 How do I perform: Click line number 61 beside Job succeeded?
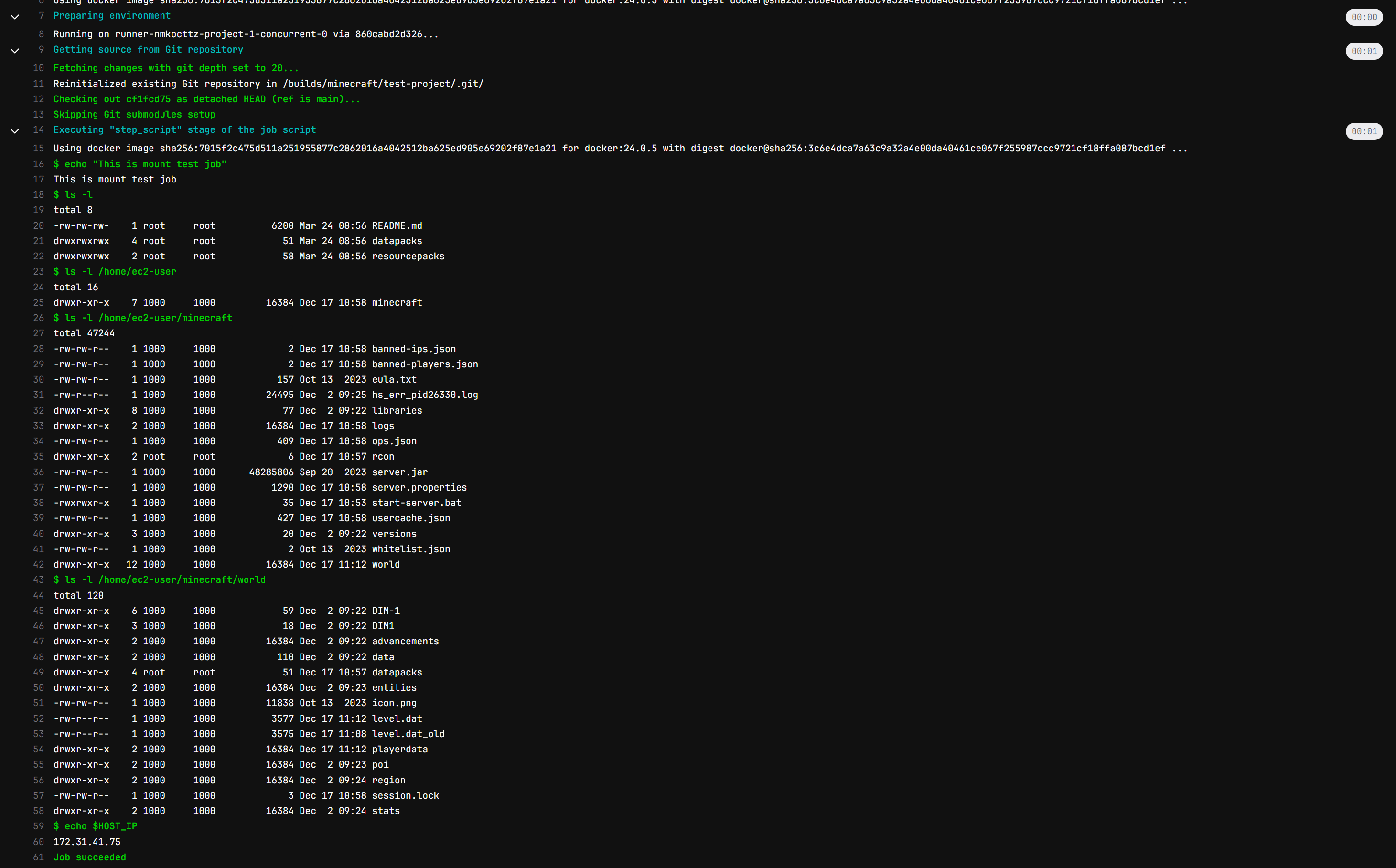click(38, 857)
